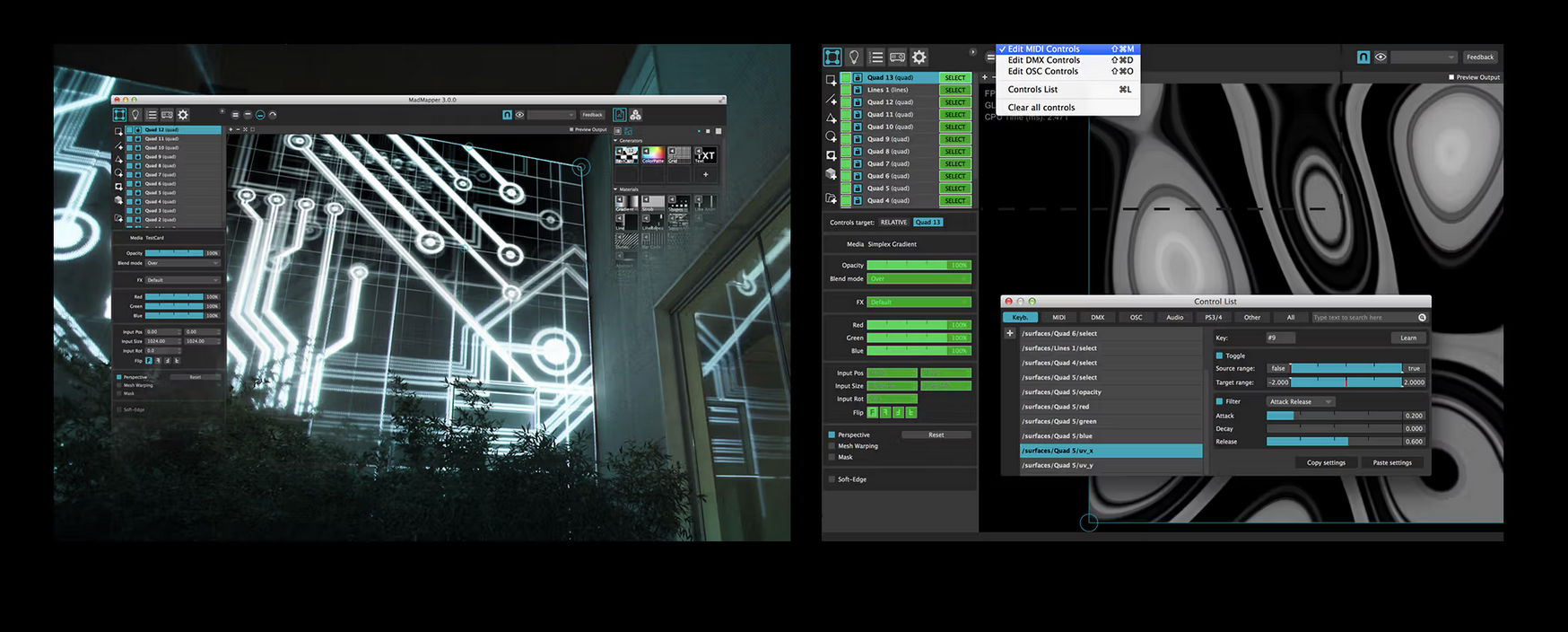Open the Attack Release filter dropdown

coord(1300,401)
